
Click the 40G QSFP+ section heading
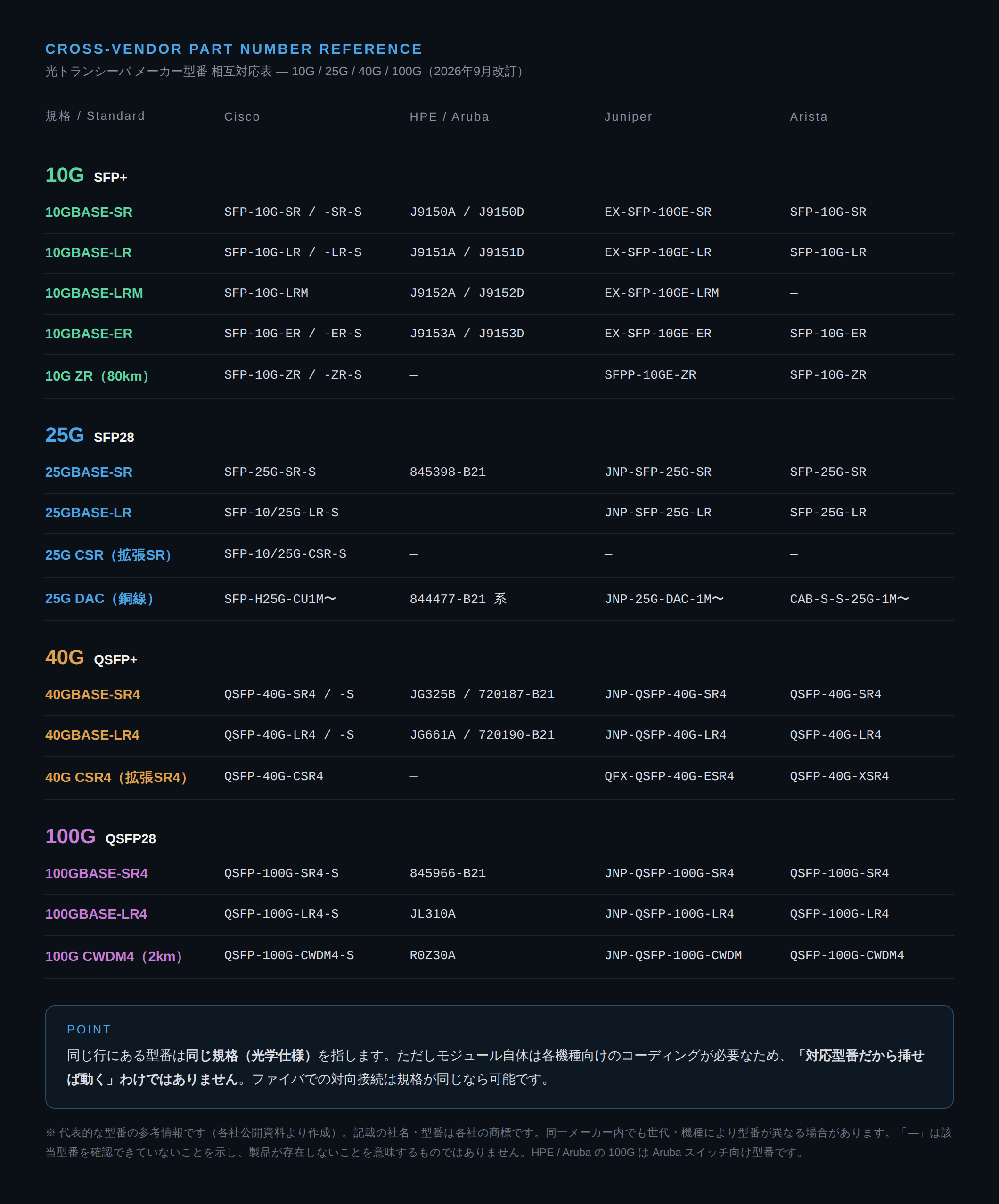(91, 658)
